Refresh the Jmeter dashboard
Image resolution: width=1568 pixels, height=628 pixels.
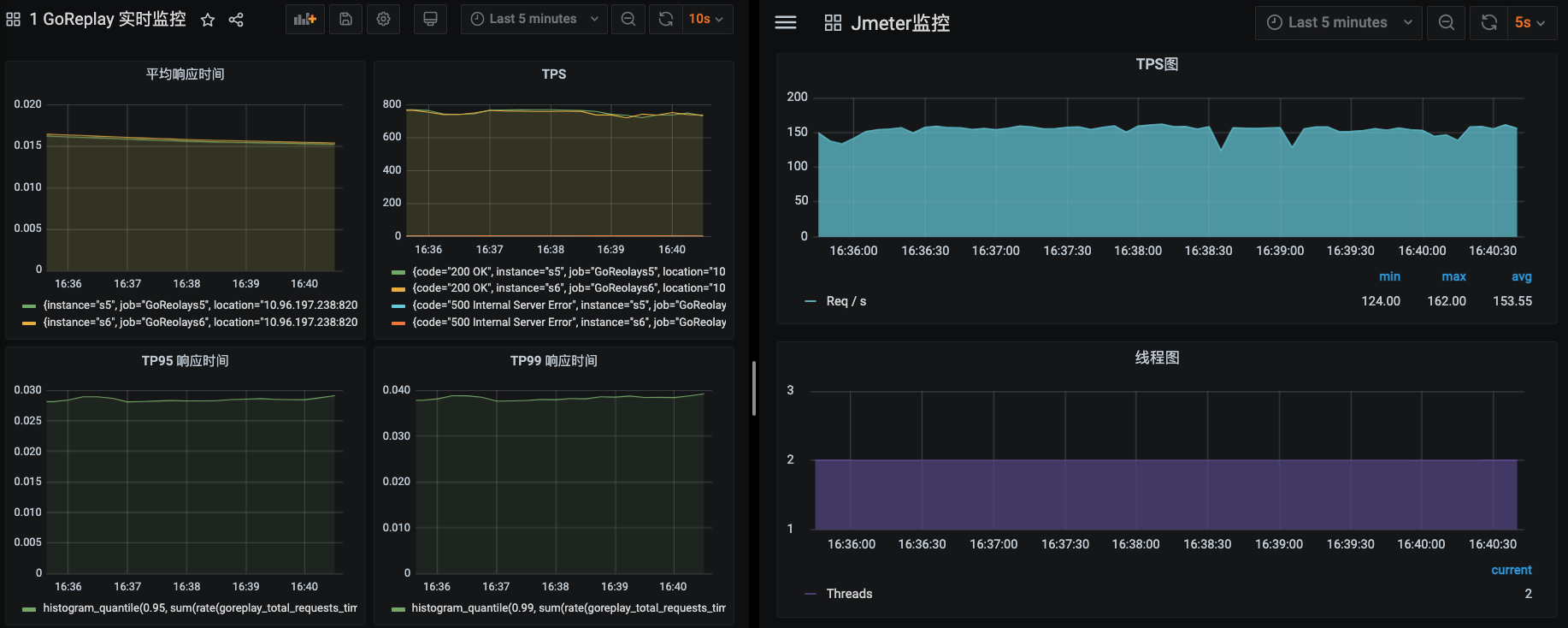pos(1489,22)
